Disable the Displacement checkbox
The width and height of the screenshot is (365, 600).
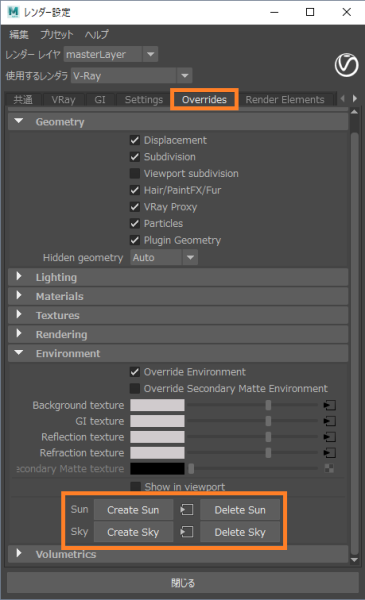(x=135, y=140)
